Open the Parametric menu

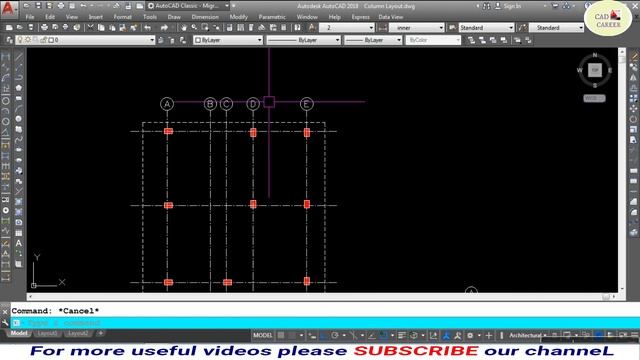272,17
